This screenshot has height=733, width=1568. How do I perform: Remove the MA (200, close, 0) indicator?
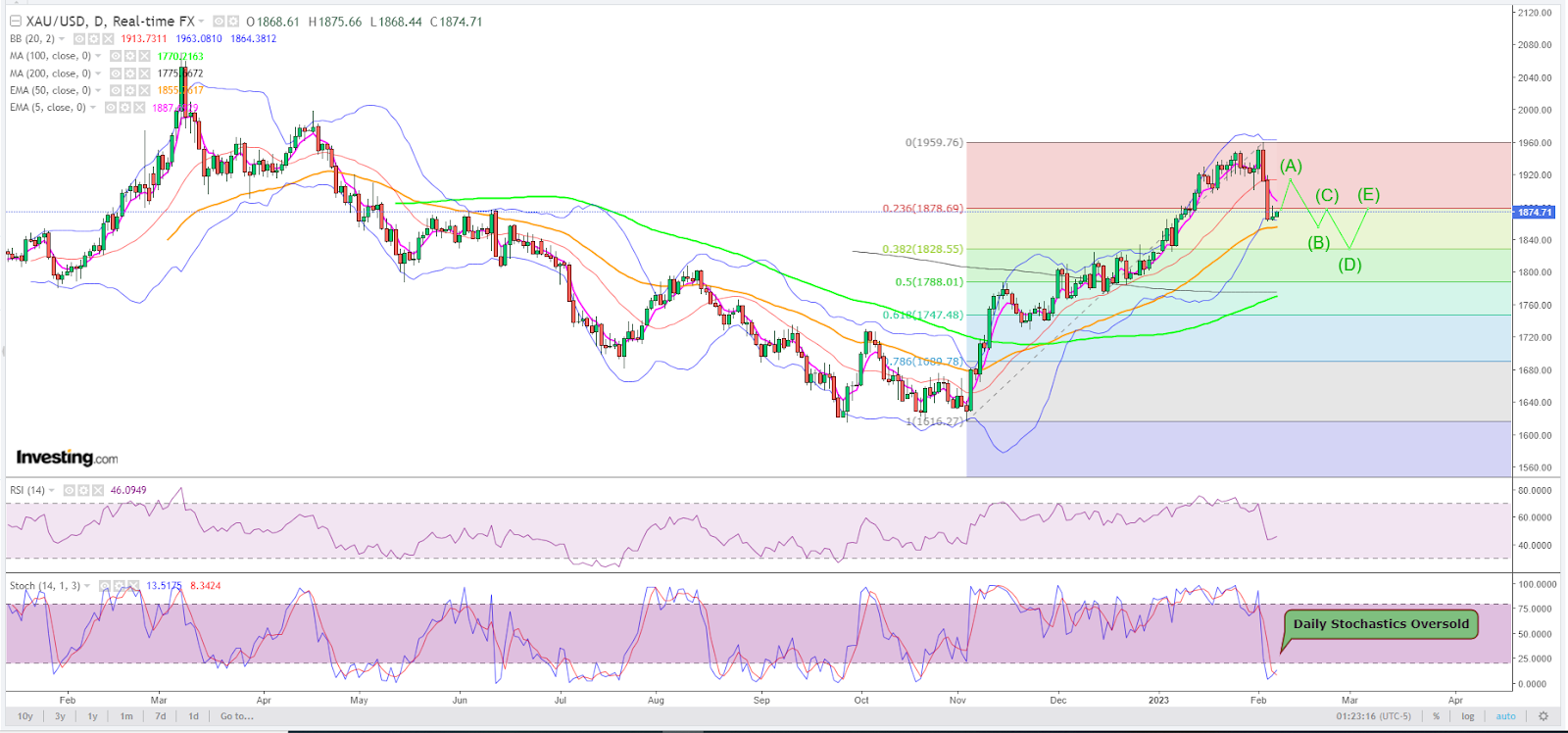(145, 73)
